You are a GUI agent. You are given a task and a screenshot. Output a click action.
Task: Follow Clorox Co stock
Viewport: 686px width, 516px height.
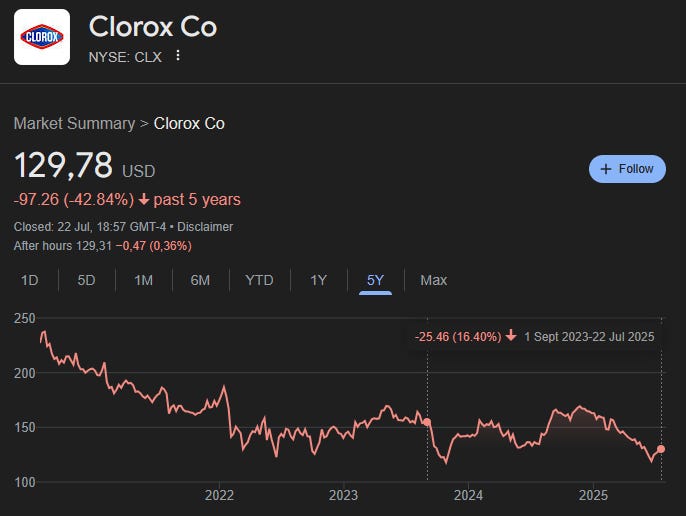(x=627, y=169)
